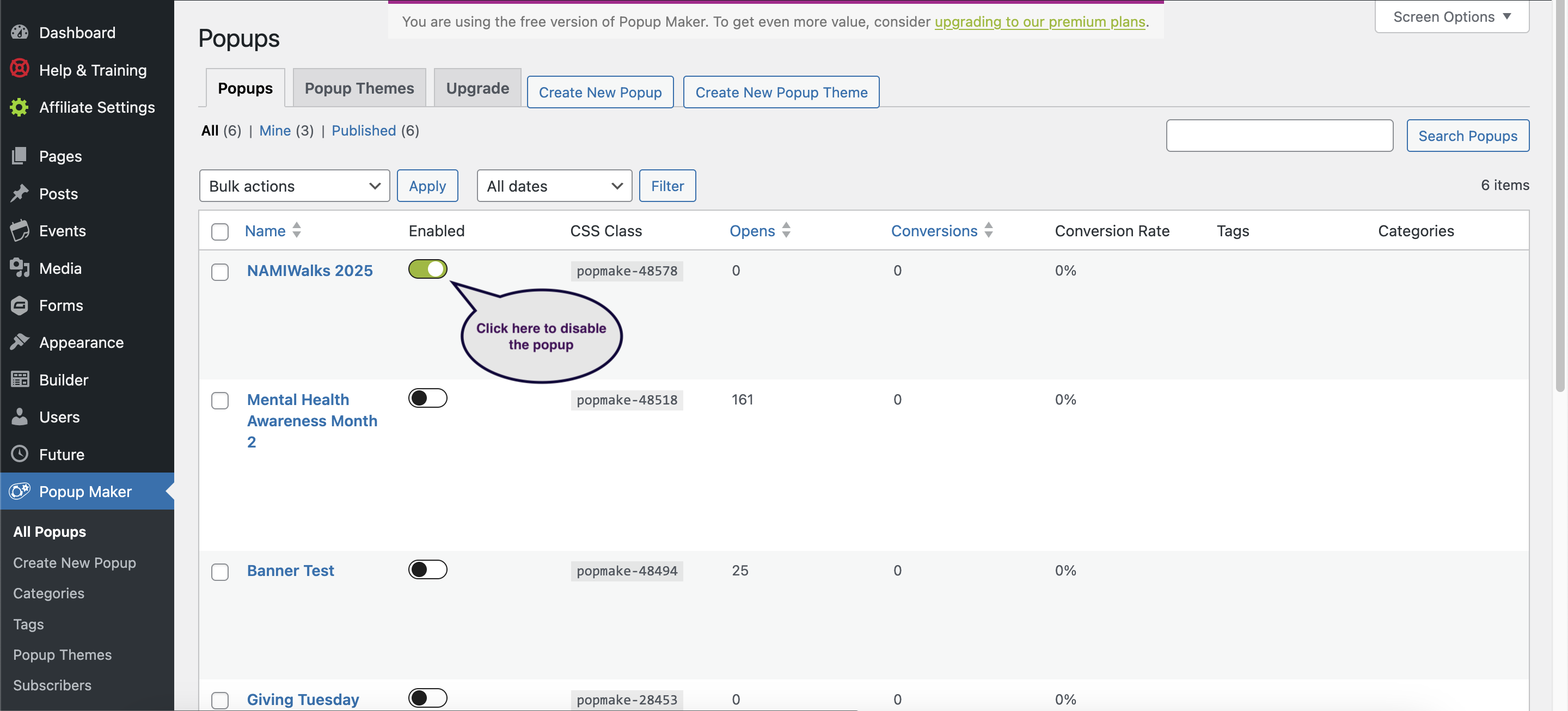The image size is (1568, 711).
Task: Click the Dashboard gauge icon
Action: tap(20, 32)
